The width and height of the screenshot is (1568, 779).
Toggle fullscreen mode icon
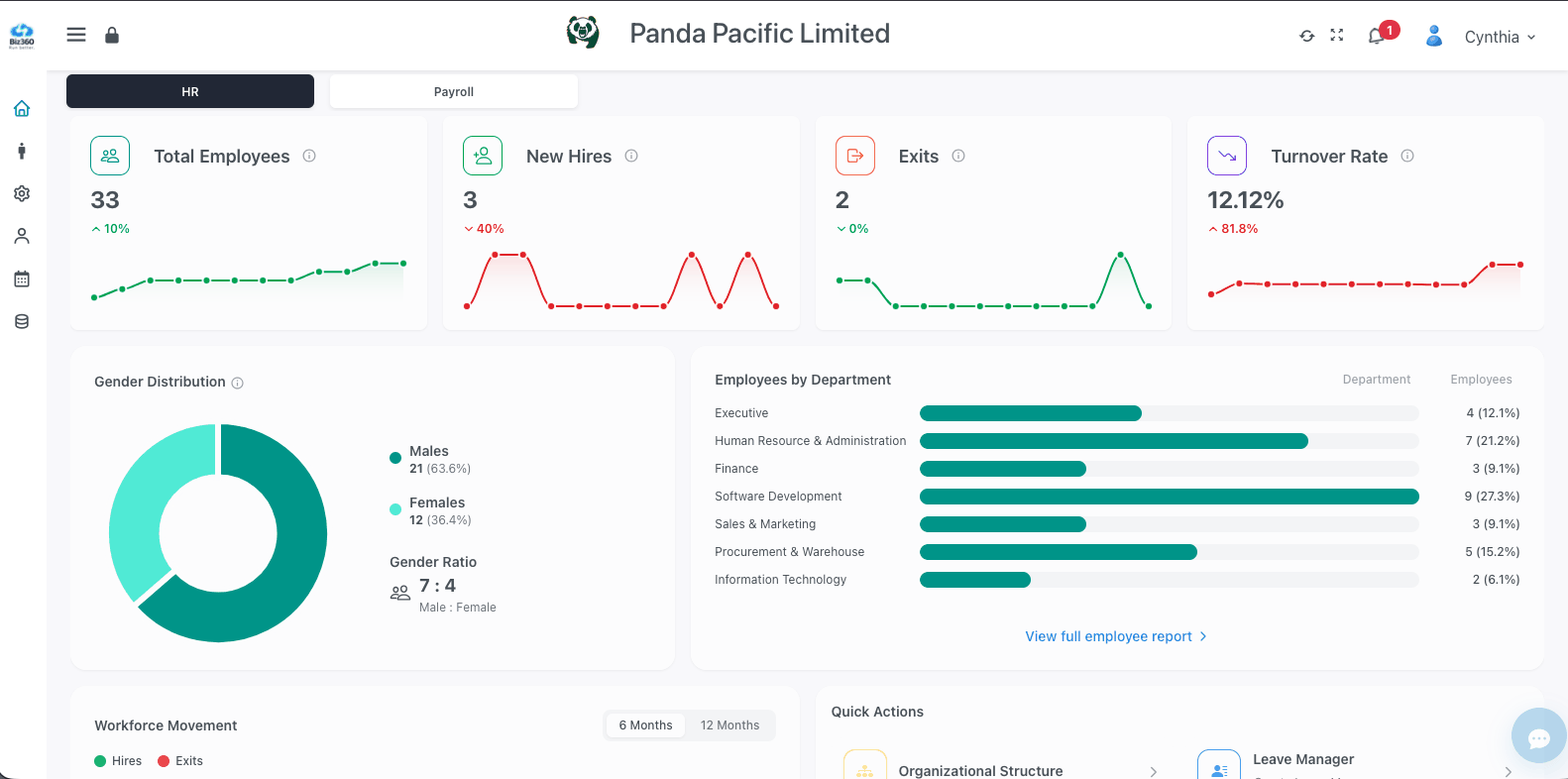click(1337, 35)
